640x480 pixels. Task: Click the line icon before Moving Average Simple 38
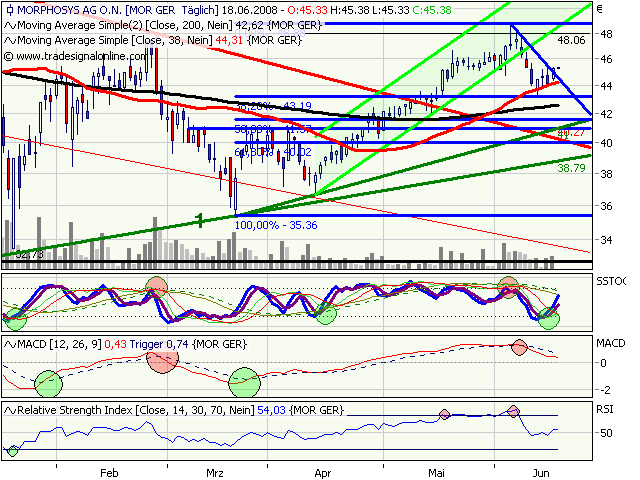coord(10,40)
